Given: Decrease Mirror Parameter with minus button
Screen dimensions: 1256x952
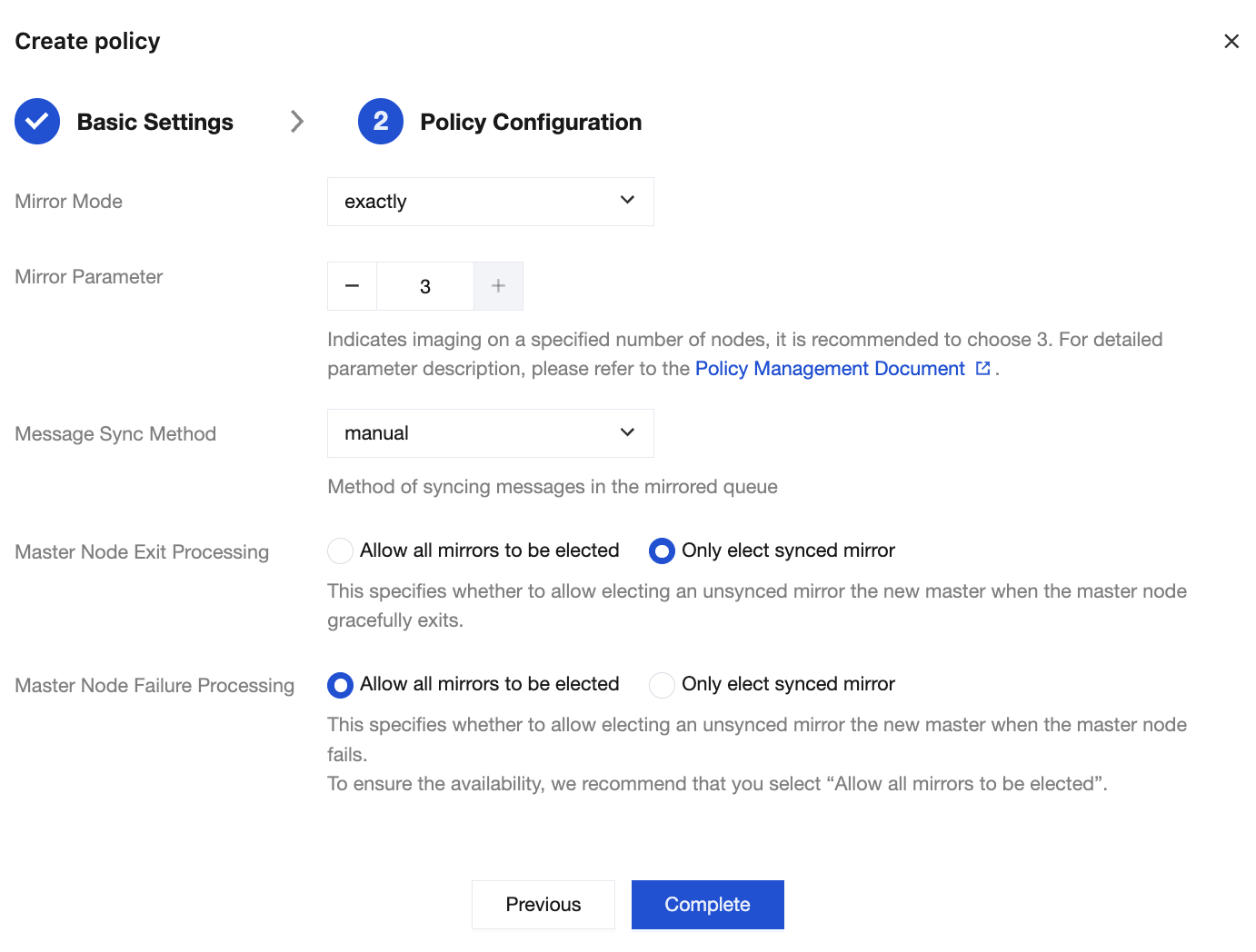Looking at the screenshot, I should (353, 286).
